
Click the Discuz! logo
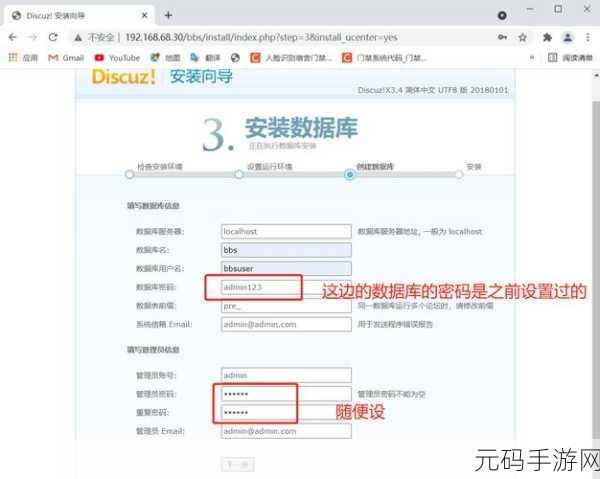pos(124,77)
